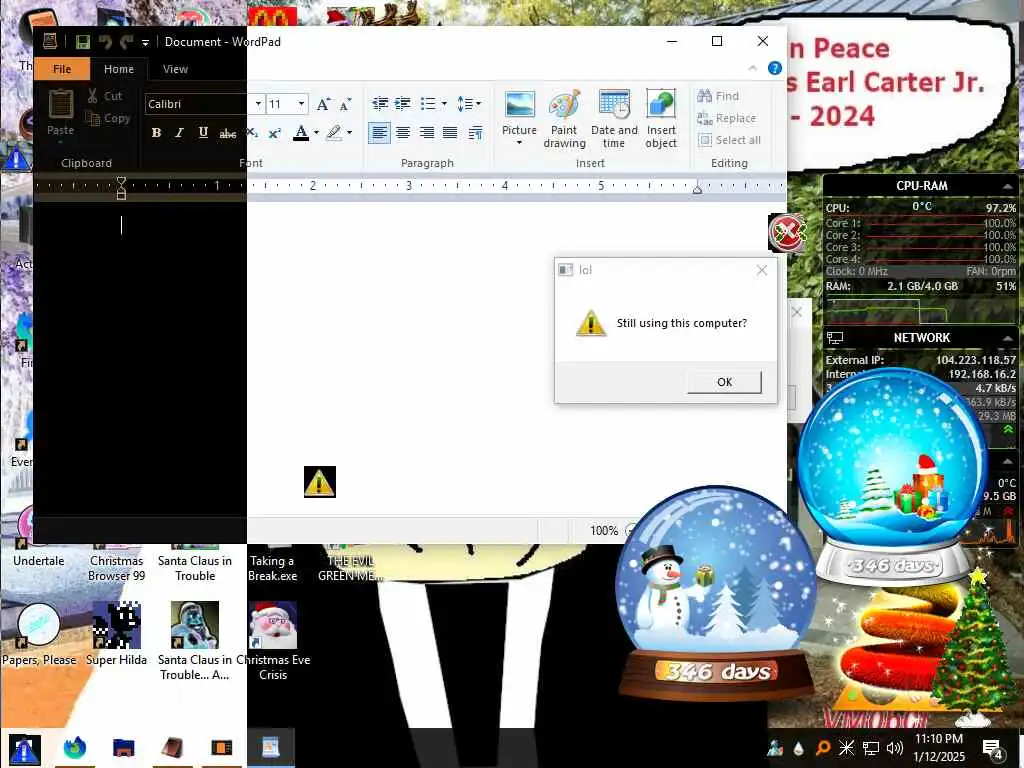The height and width of the screenshot is (768, 1024).
Task: Click OK in the lol dialog
Action: click(724, 382)
